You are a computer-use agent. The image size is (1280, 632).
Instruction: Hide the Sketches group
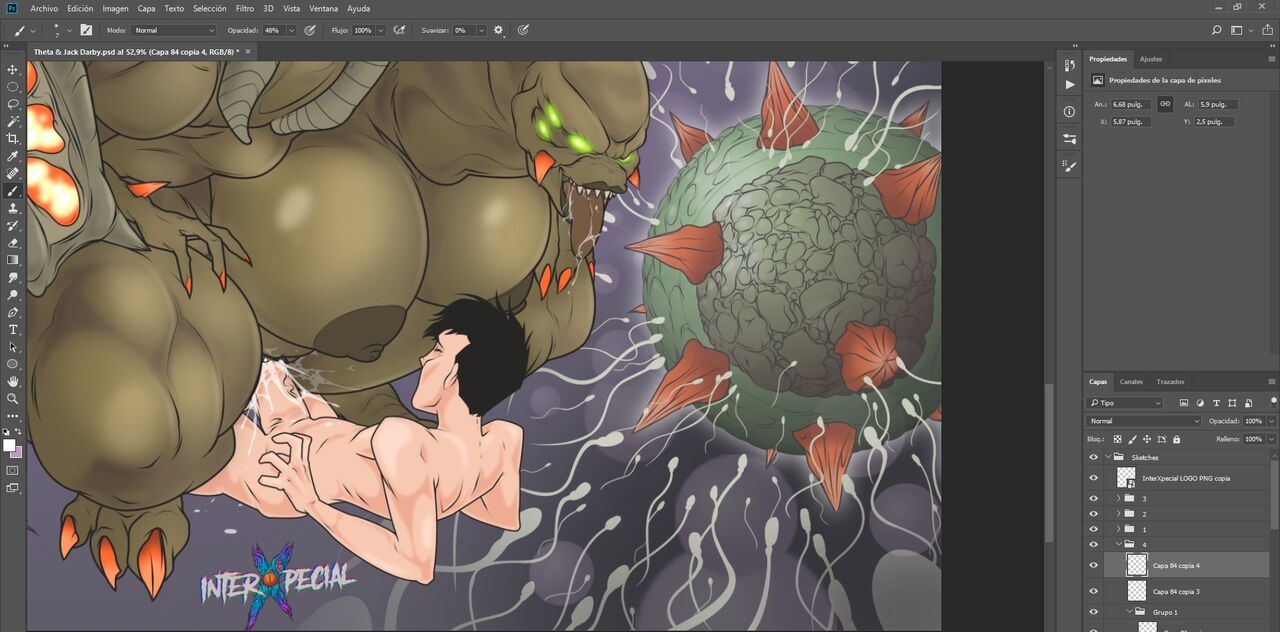pyautogui.click(x=1093, y=457)
